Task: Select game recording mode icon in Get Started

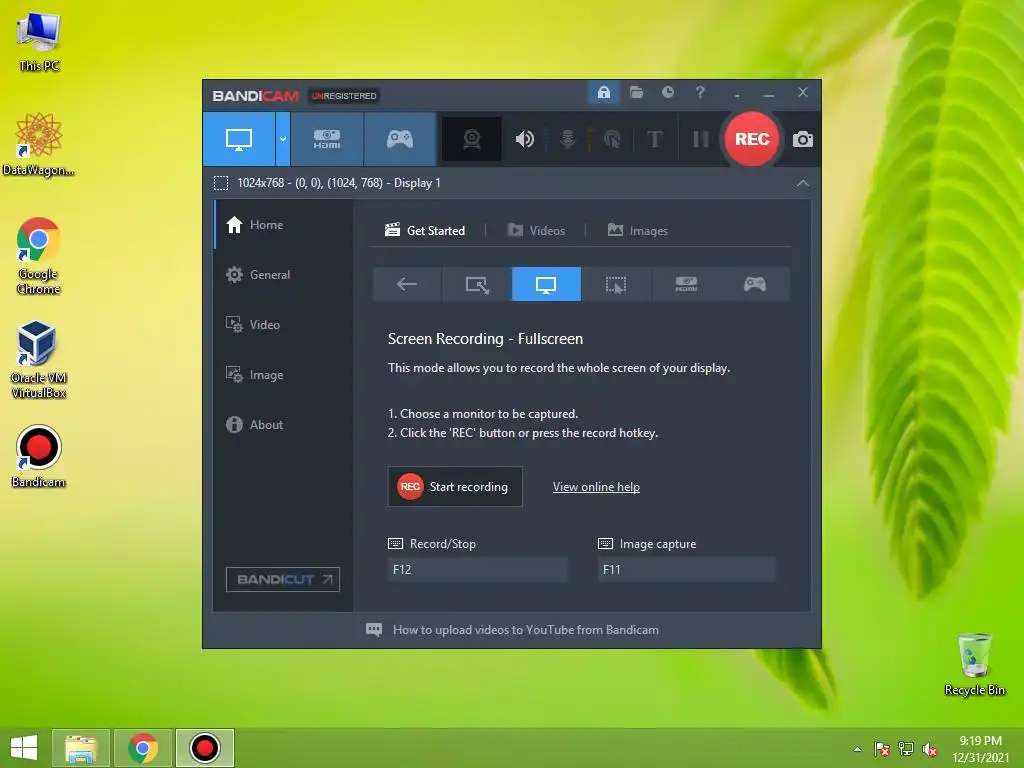Action: (755, 284)
